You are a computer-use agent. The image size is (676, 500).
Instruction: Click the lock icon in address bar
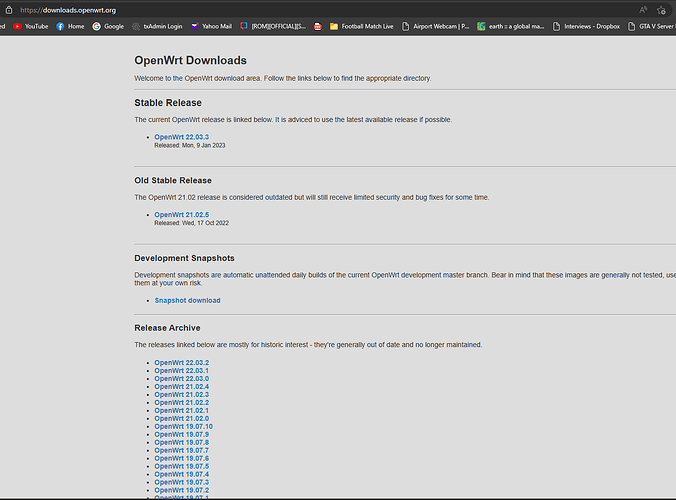click(9, 10)
